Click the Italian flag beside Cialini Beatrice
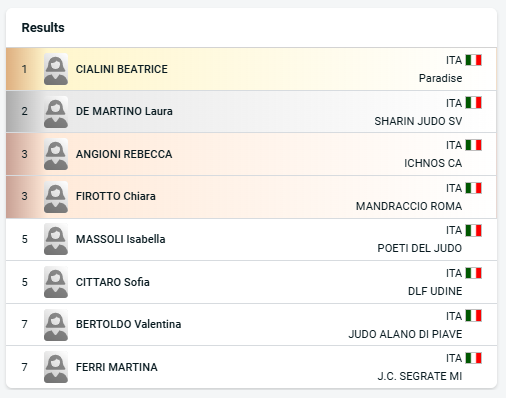This screenshot has height=398, width=506. pos(473,60)
